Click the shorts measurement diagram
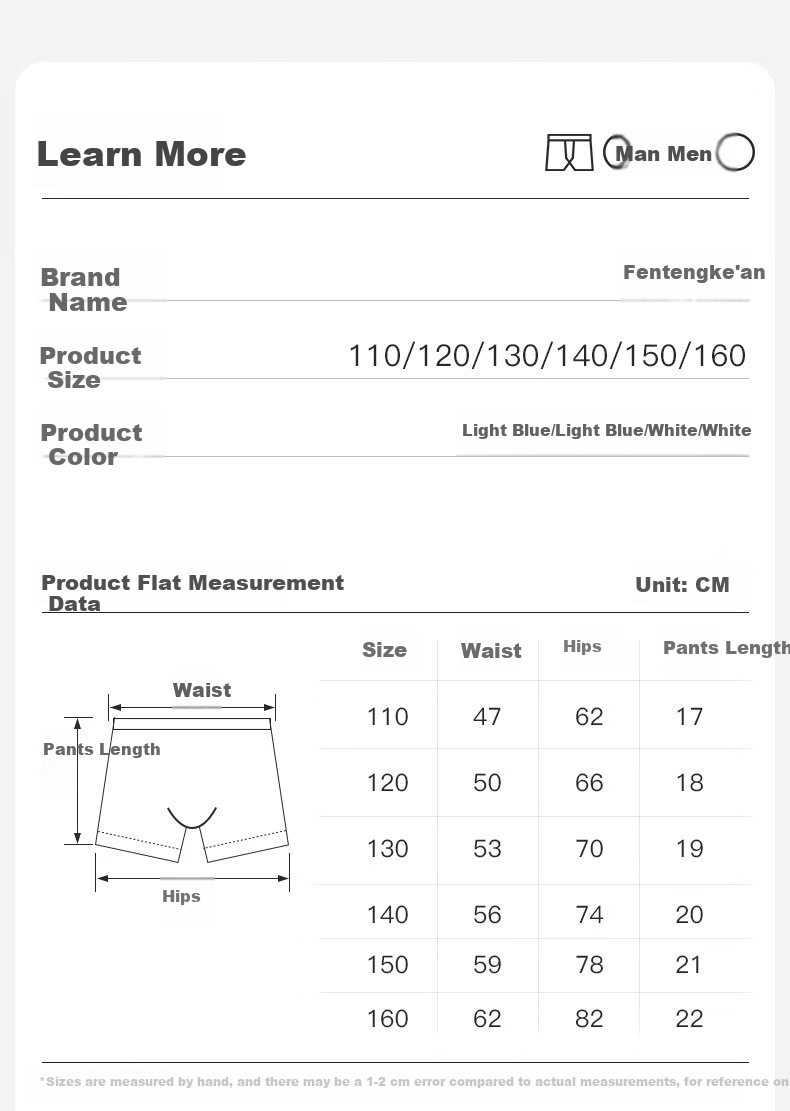Viewport: 790px width, 1111px height. (192, 790)
